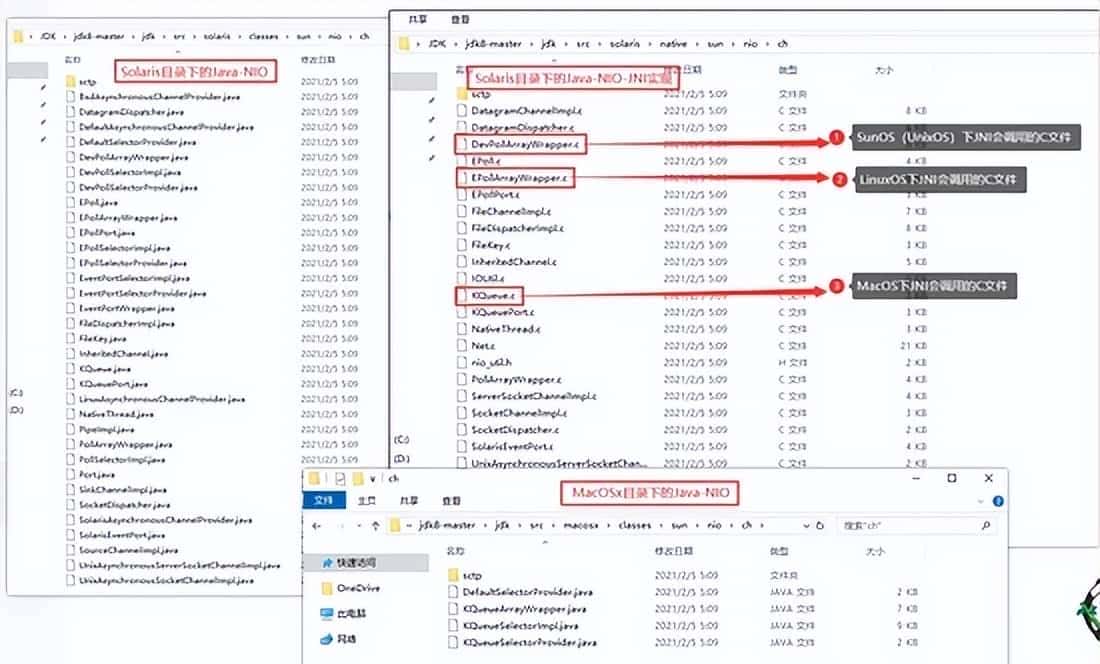Open the recent locations dropdown beside the forward arrow
The image size is (1100, 664).
click(361, 525)
